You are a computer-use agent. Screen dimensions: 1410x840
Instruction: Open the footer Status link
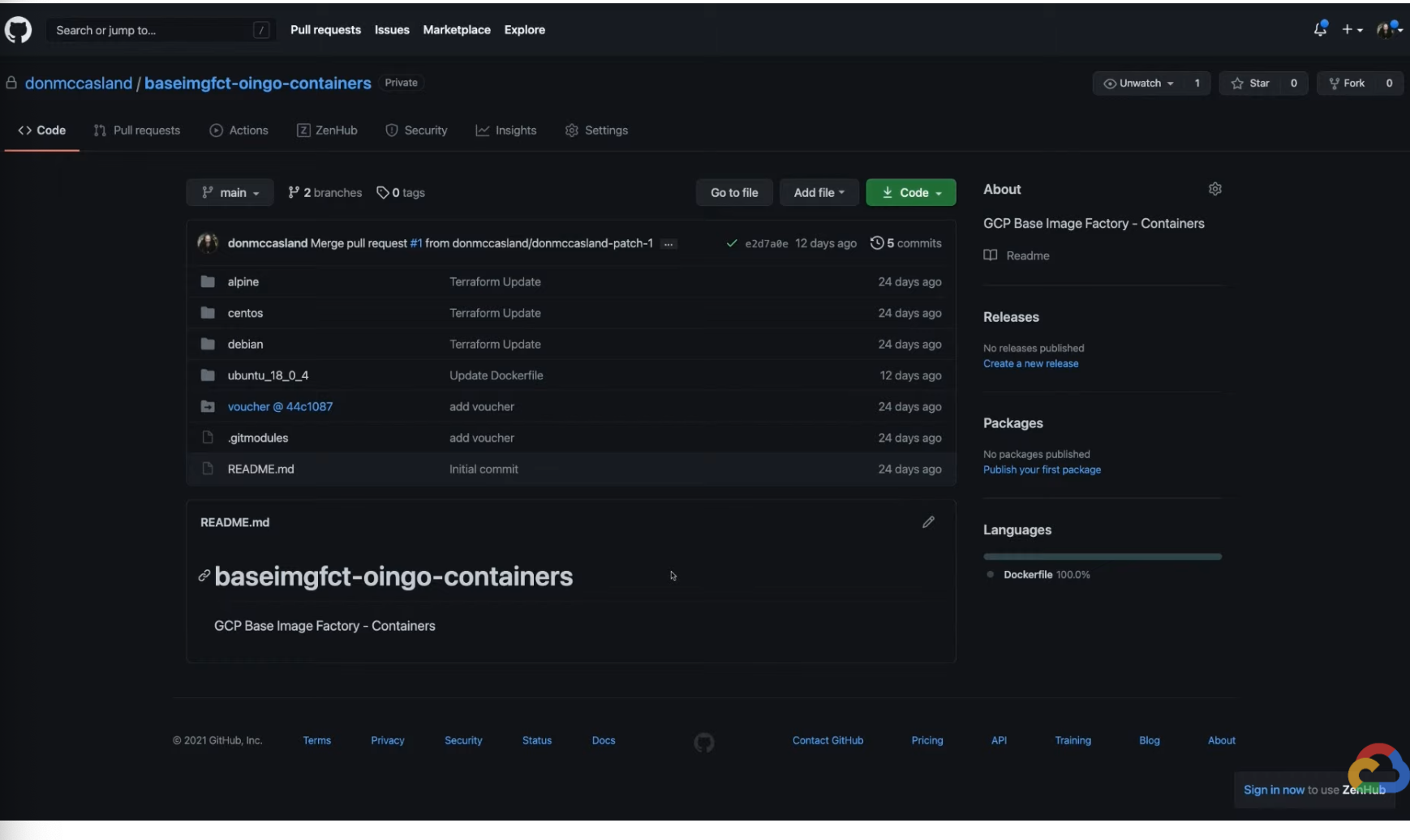coord(537,740)
